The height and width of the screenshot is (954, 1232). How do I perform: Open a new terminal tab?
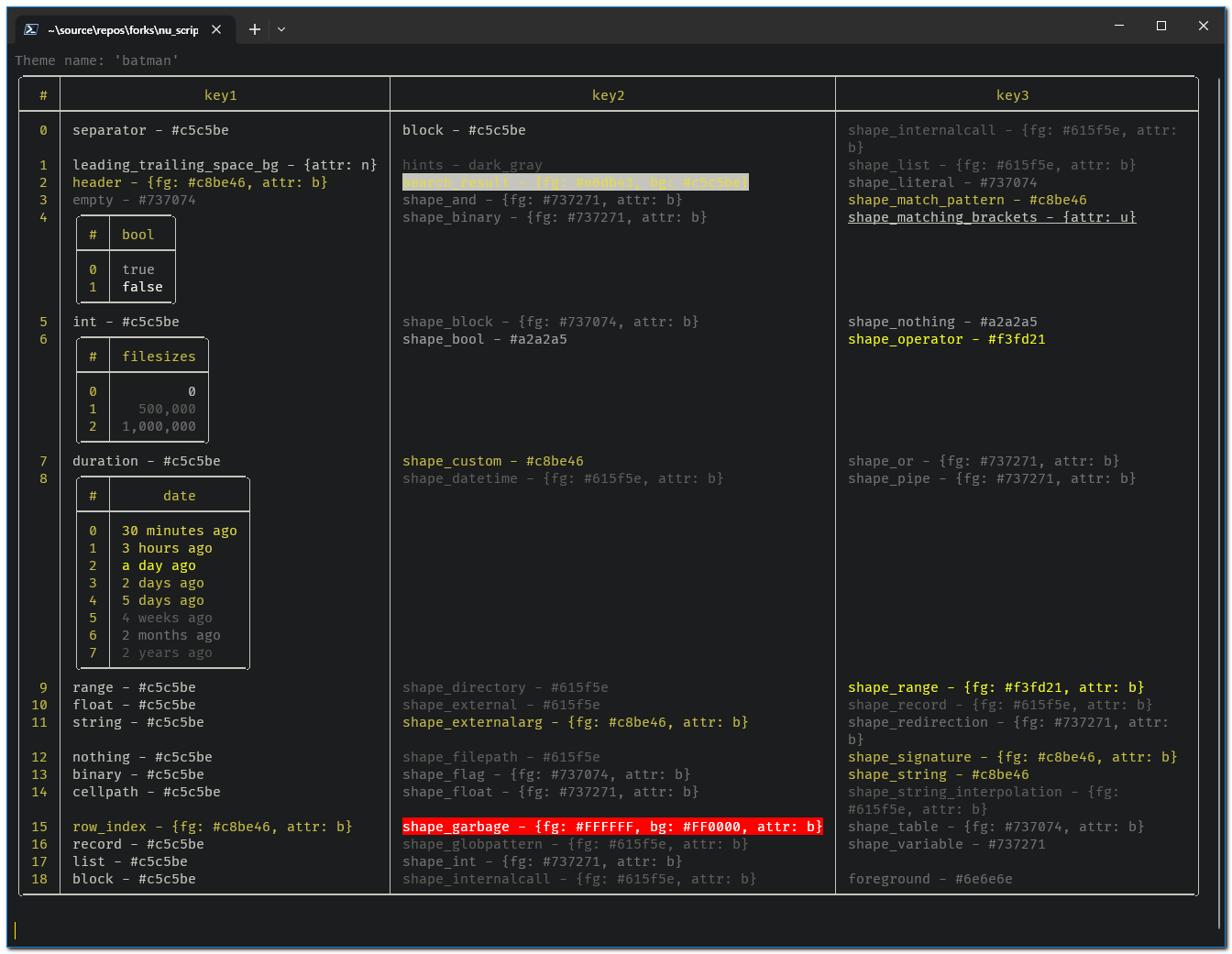pyautogui.click(x=255, y=29)
